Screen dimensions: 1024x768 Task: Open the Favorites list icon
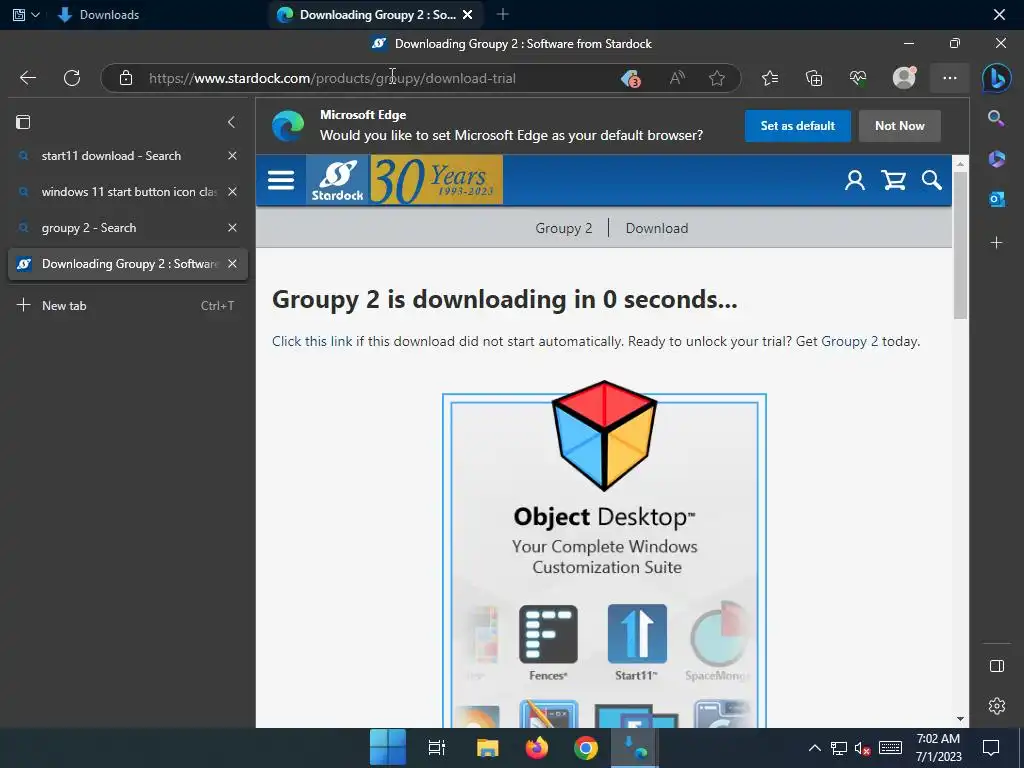coord(770,78)
